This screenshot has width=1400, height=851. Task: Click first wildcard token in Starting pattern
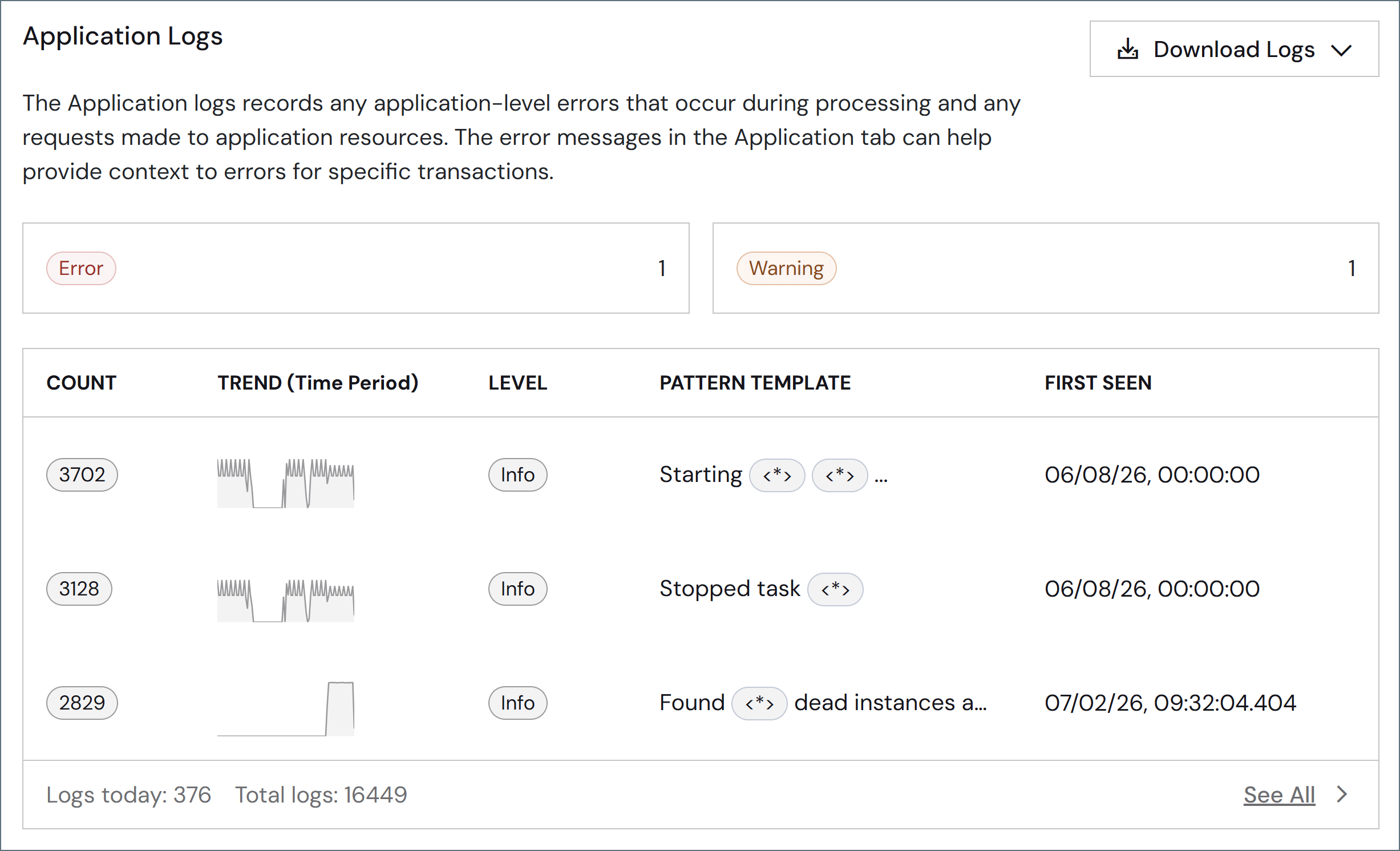[x=777, y=475]
